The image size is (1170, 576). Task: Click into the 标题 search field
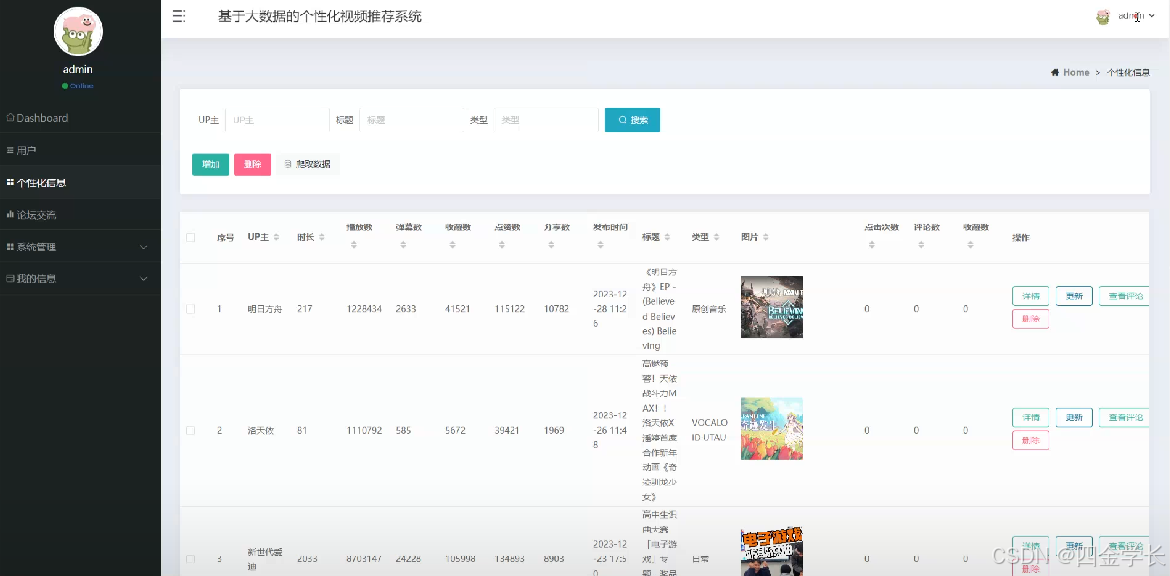[x=410, y=119]
